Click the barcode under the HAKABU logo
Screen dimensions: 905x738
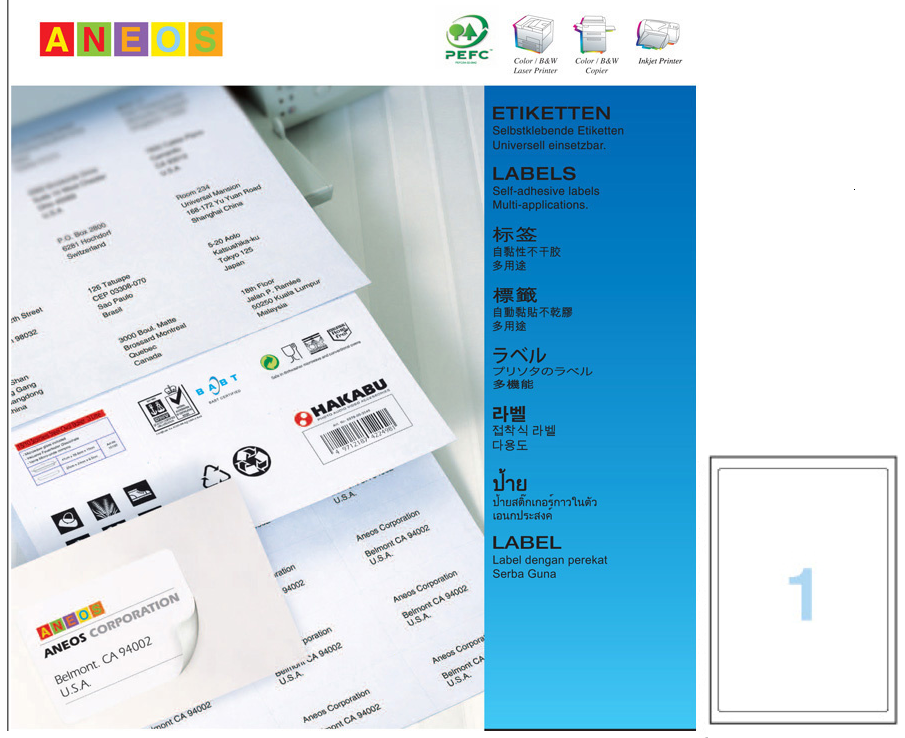click(x=358, y=432)
